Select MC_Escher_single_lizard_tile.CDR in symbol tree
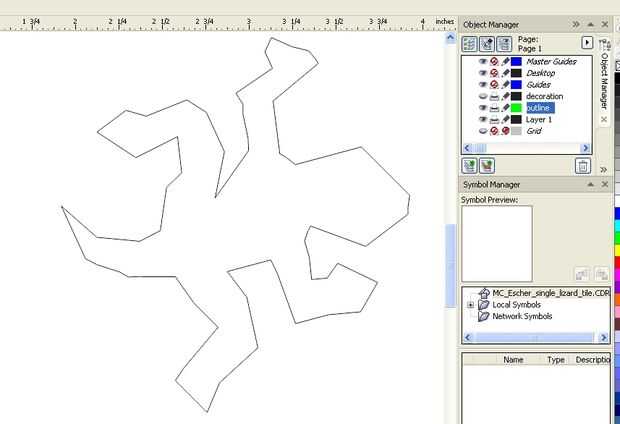Viewport: 620px width, 424px height. pos(551,293)
